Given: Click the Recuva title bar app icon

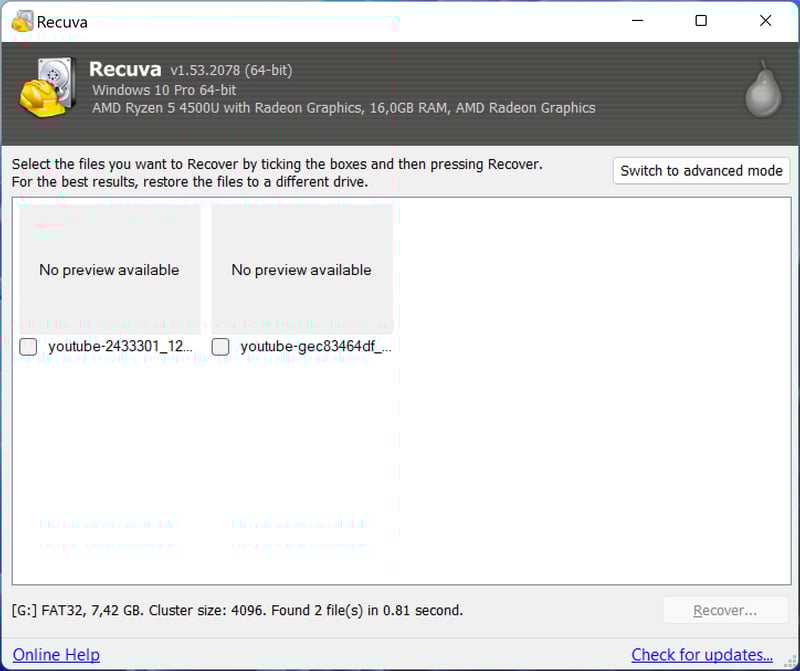Looking at the screenshot, I should [x=22, y=21].
